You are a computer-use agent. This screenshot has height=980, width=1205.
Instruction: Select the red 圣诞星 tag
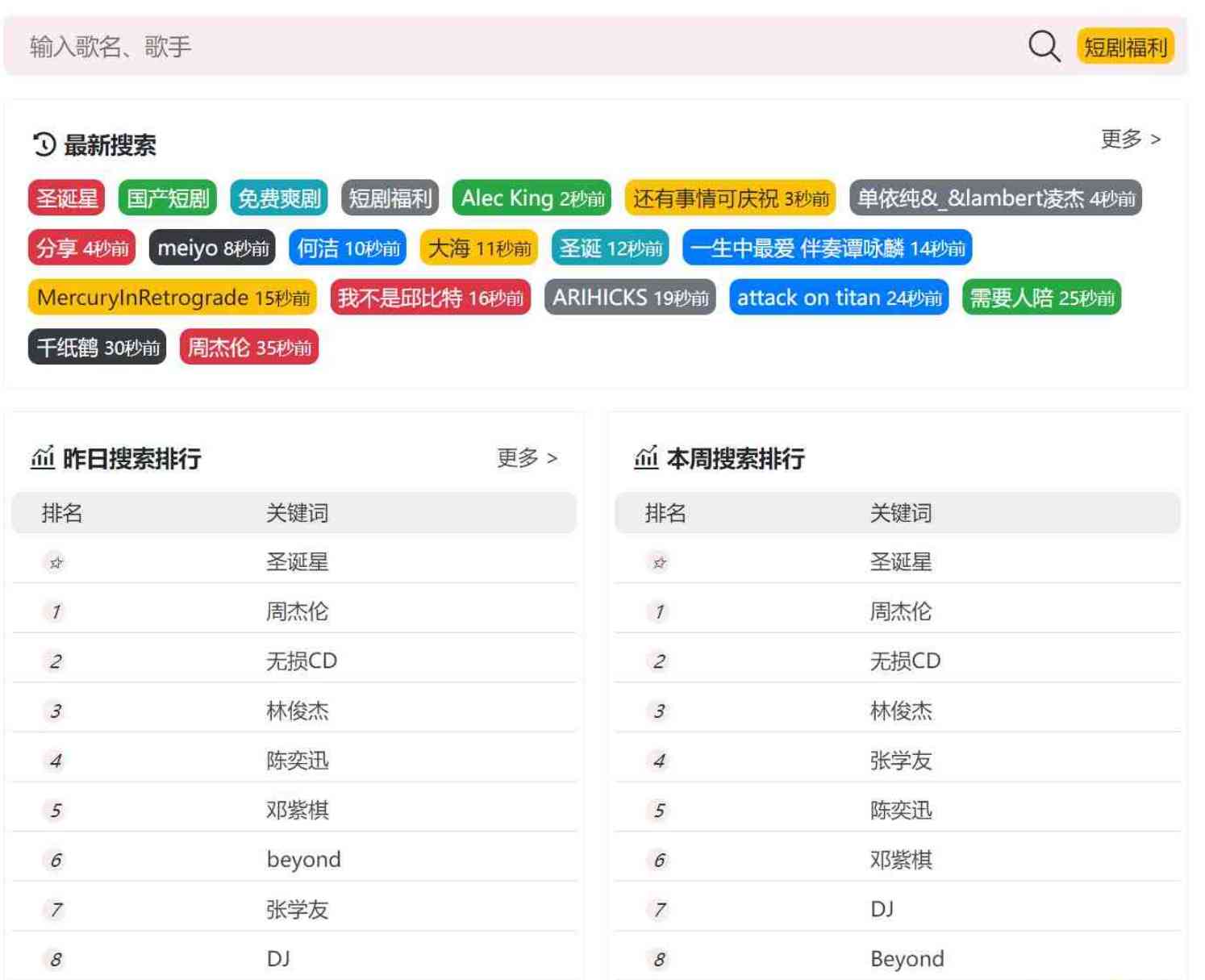click(x=67, y=198)
